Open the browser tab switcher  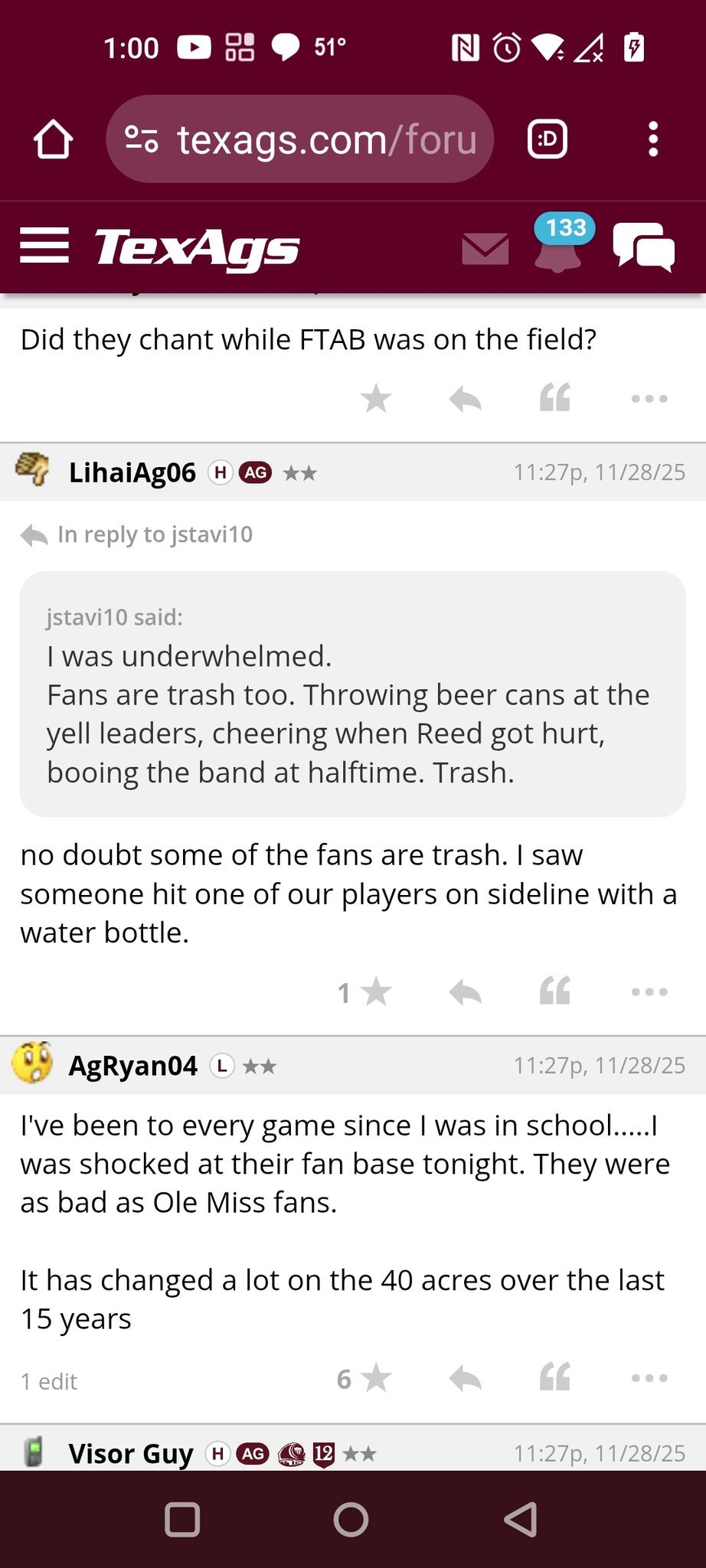coord(547,139)
